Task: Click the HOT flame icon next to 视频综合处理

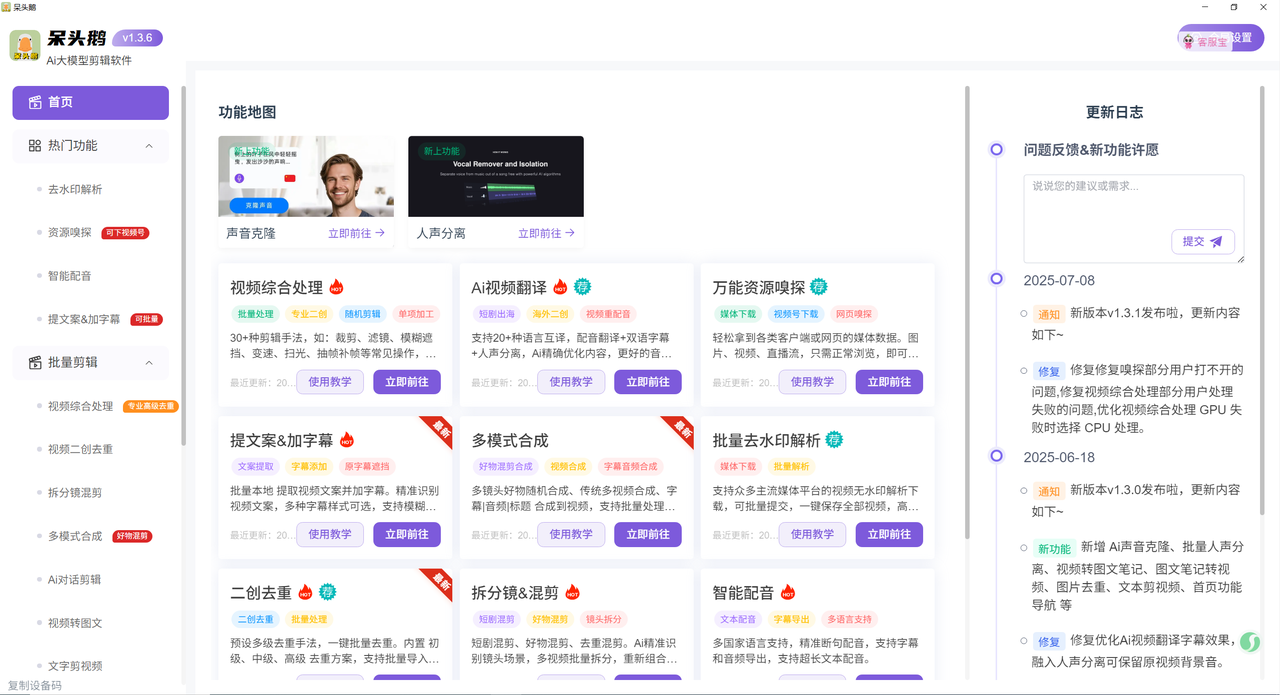Action: [337, 287]
